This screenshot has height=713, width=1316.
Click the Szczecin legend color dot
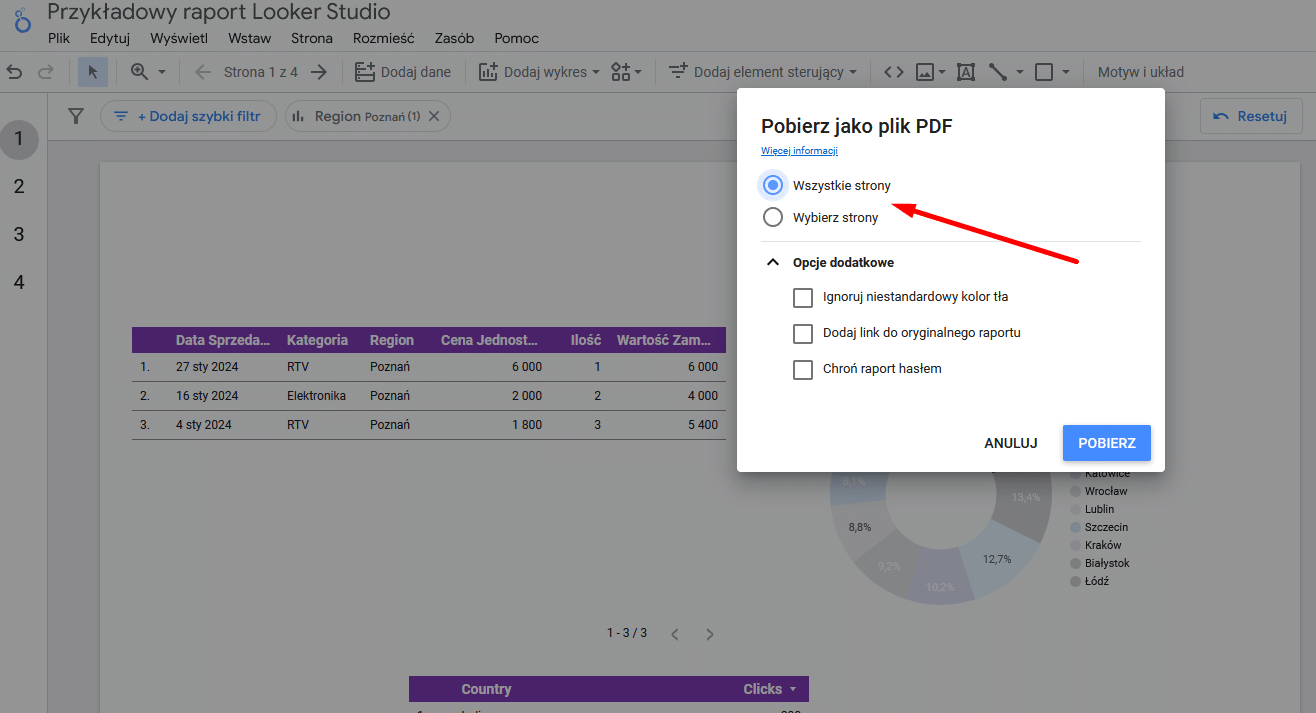coord(1075,527)
